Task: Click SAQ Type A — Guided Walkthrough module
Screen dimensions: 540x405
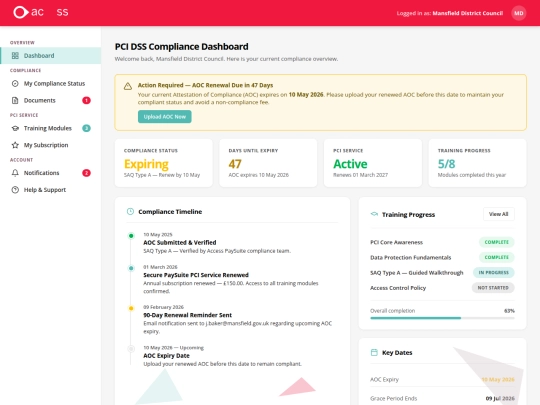Action: coord(417,272)
